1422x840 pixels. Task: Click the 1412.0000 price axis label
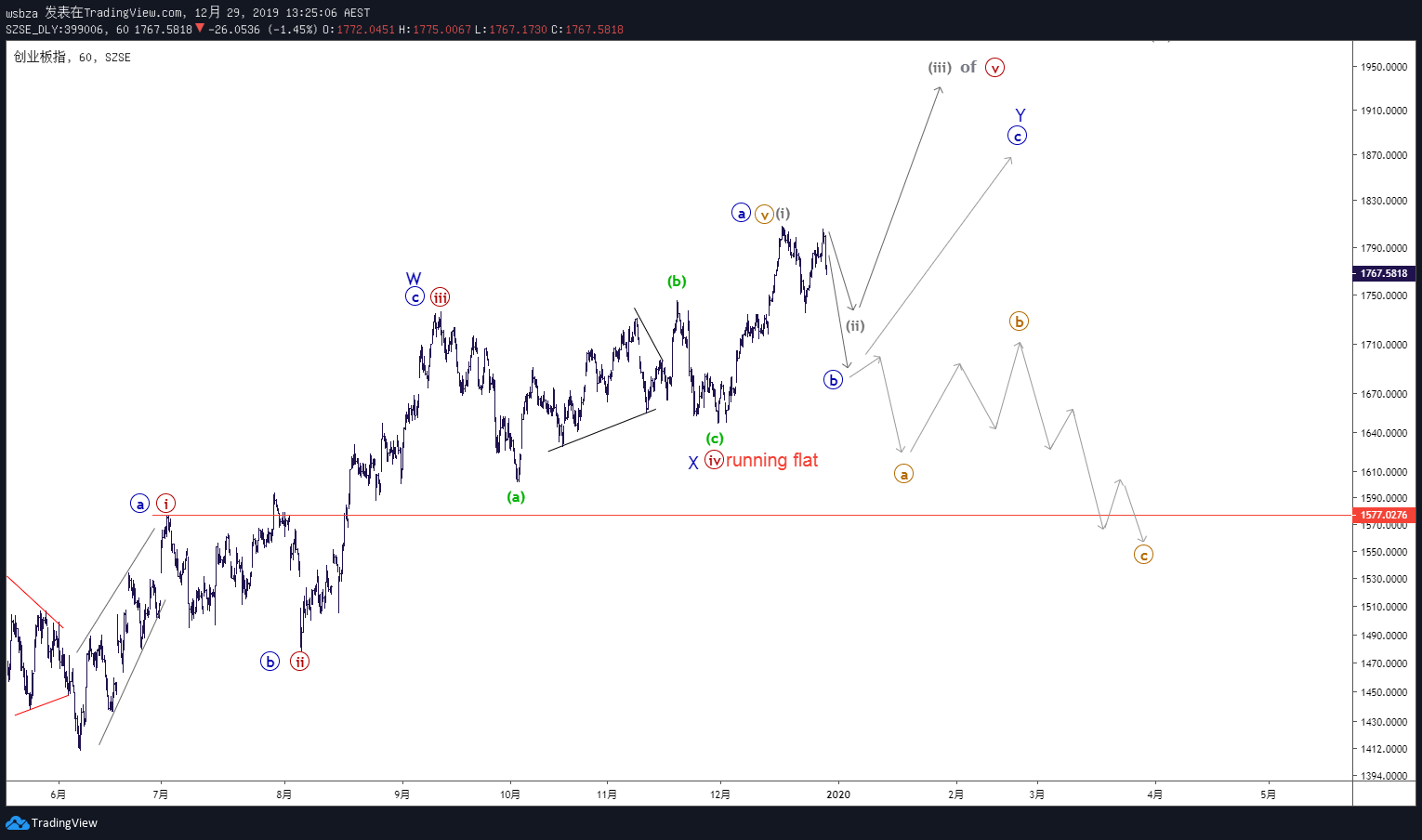pyautogui.click(x=1384, y=749)
